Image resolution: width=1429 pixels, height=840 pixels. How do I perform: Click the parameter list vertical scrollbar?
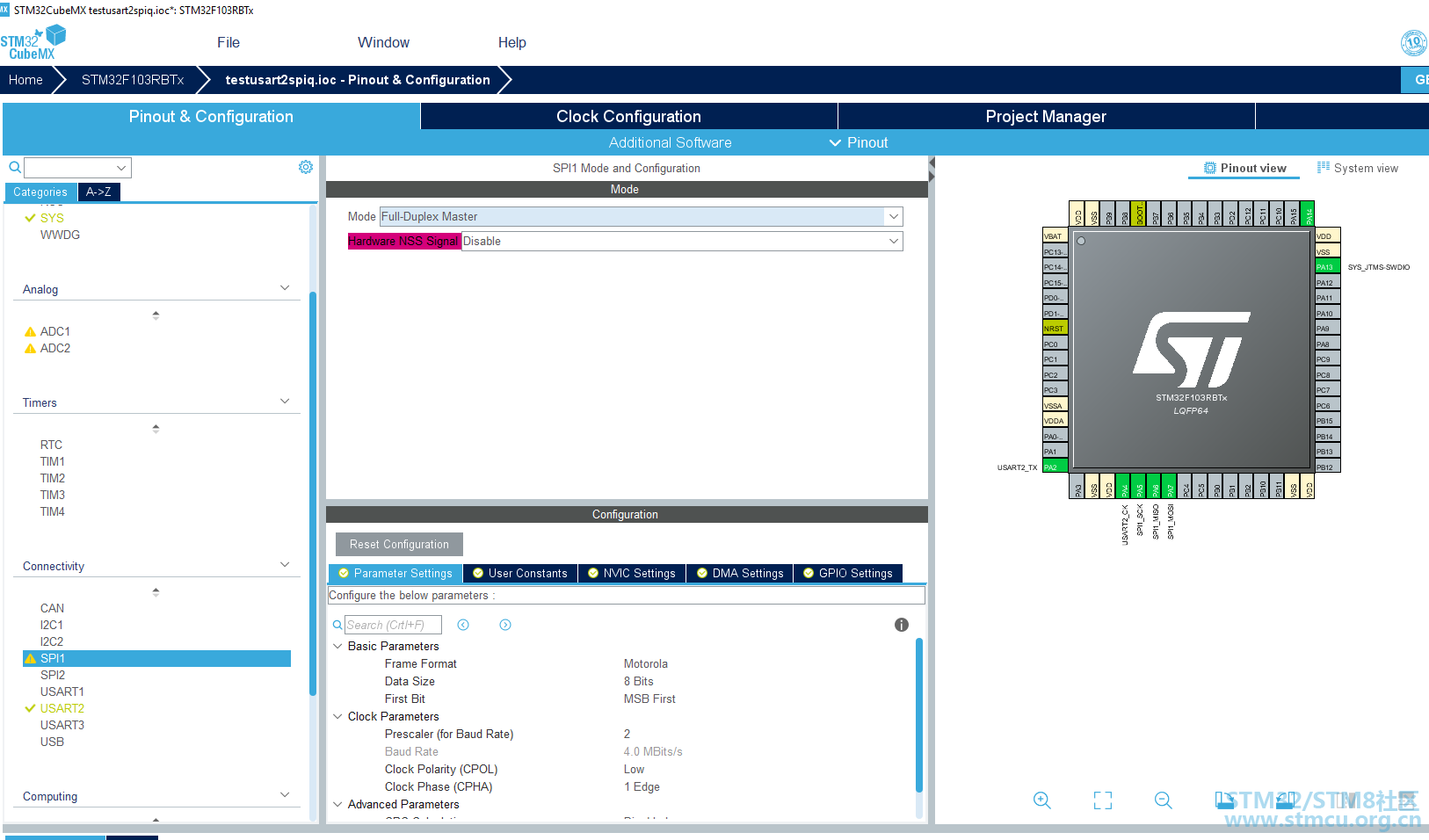(919, 716)
